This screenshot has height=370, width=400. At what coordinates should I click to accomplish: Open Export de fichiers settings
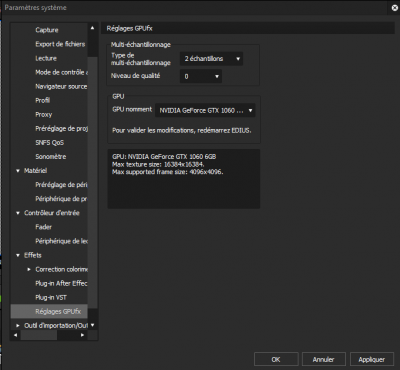click(60, 44)
